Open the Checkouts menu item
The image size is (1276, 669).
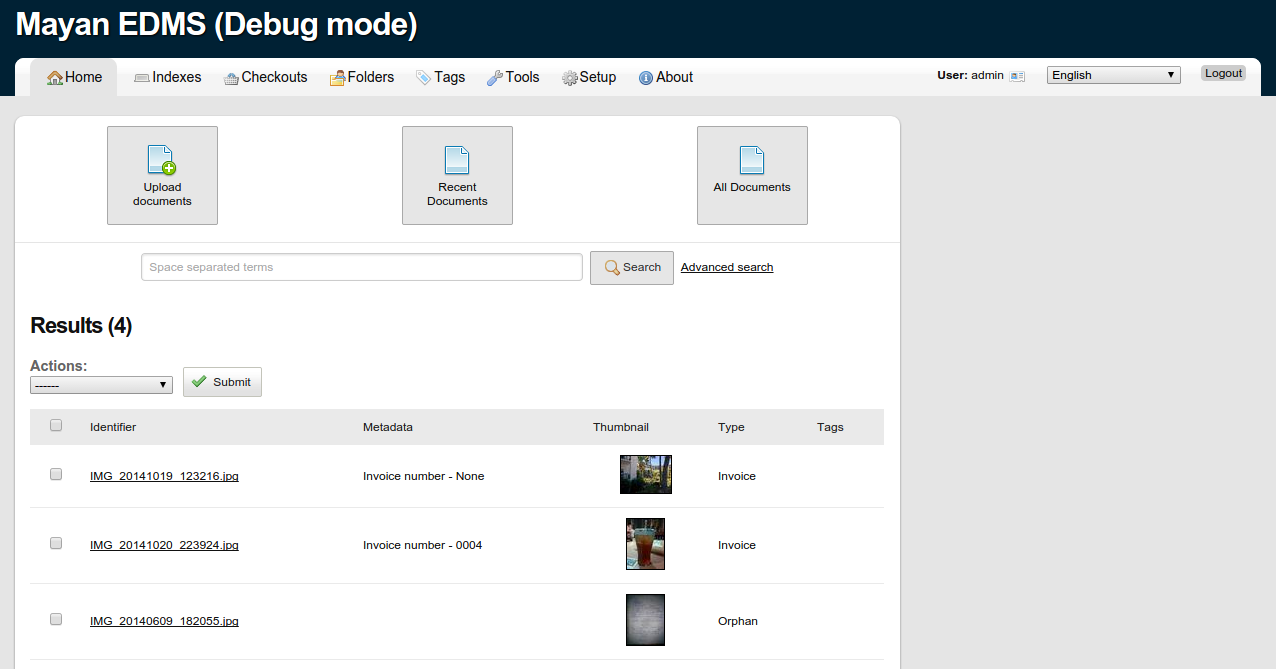(x=265, y=77)
